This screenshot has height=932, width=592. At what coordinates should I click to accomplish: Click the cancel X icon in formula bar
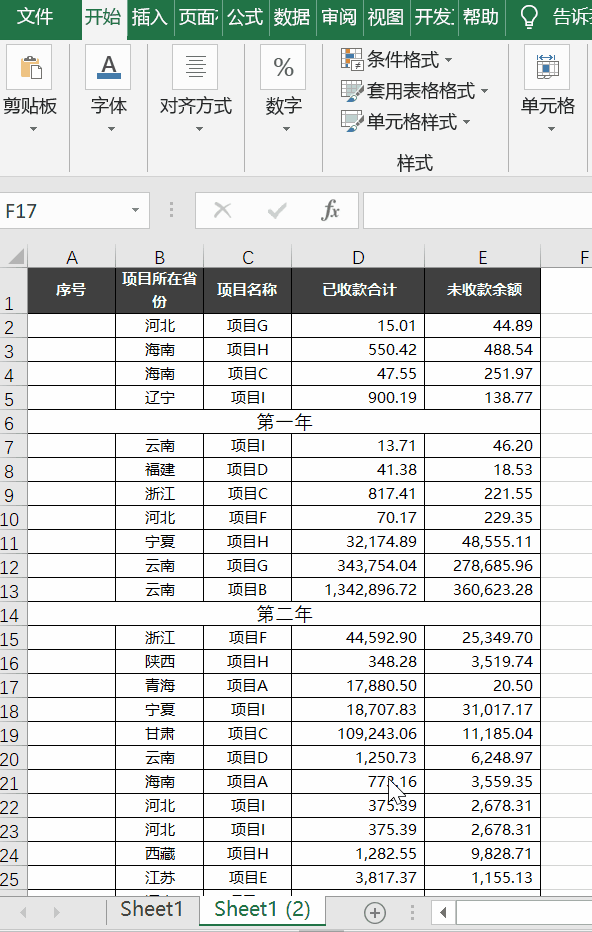(222, 210)
